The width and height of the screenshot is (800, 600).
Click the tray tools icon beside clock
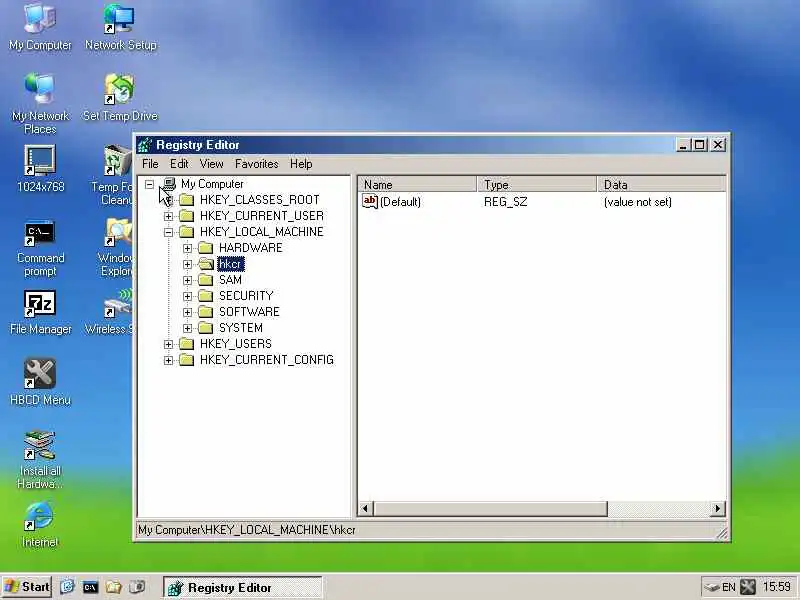748,587
